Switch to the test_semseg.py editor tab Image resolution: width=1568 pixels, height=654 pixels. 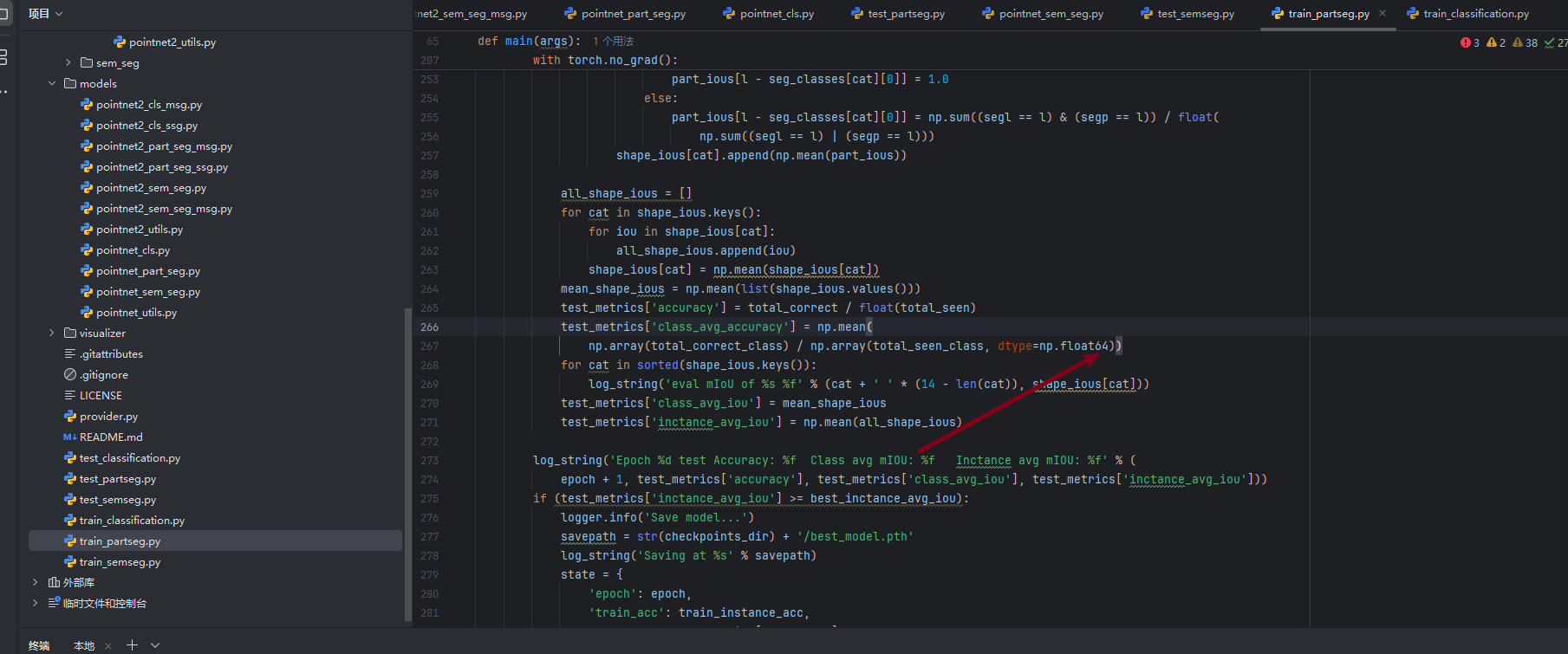[x=1187, y=14]
